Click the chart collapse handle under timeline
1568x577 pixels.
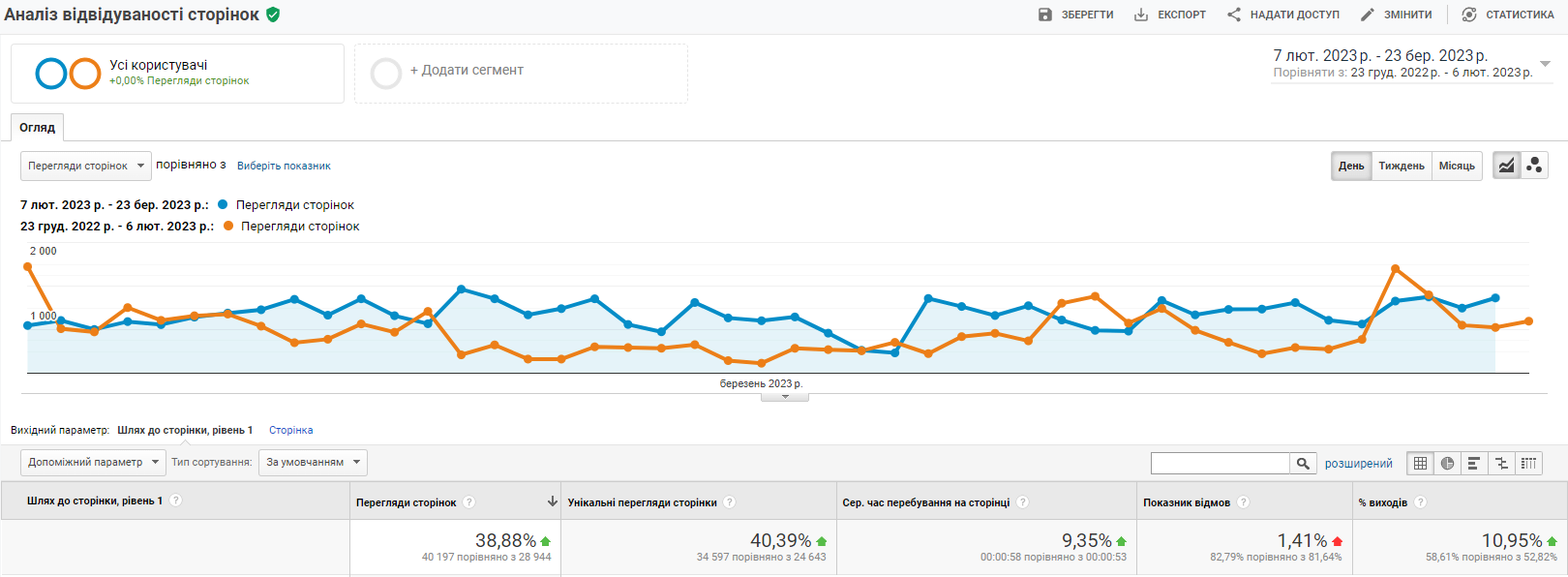784,397
